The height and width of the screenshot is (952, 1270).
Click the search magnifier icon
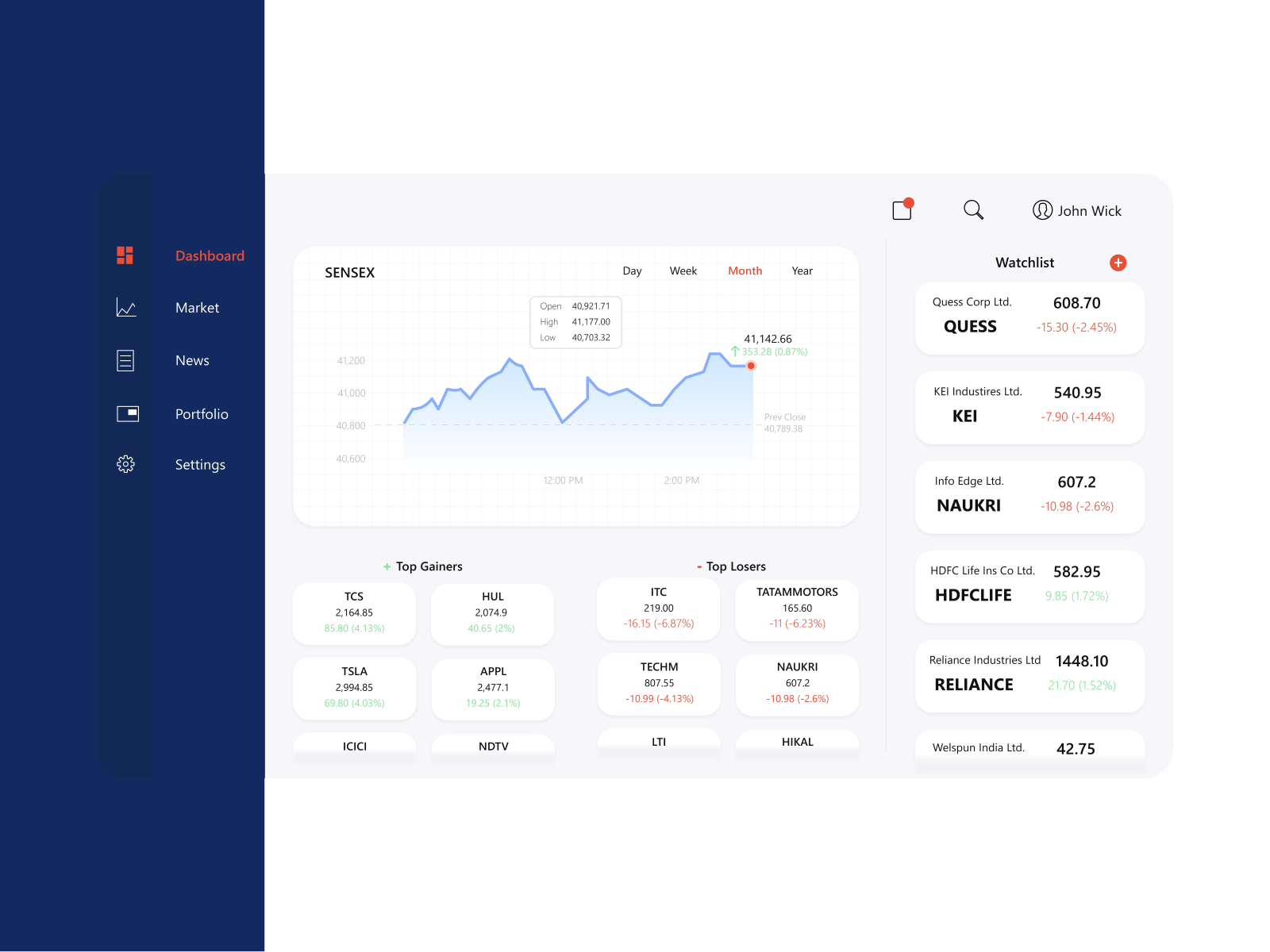[x=973, y=210]
